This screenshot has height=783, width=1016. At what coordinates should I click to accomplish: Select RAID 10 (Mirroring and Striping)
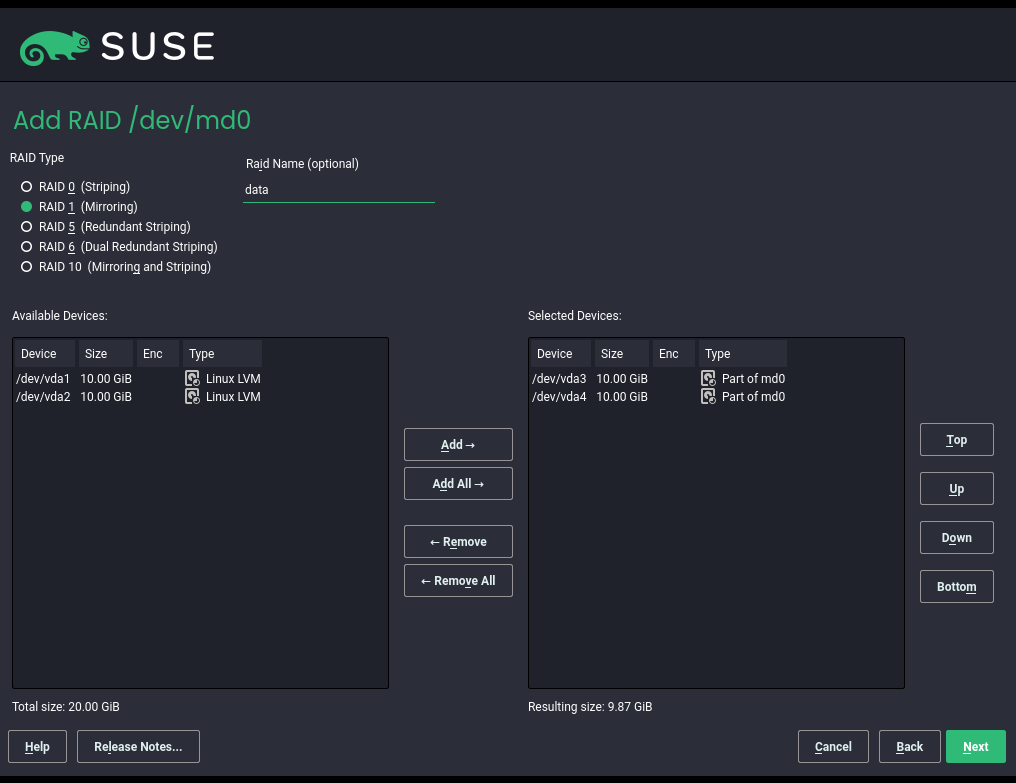coord(27,267)
